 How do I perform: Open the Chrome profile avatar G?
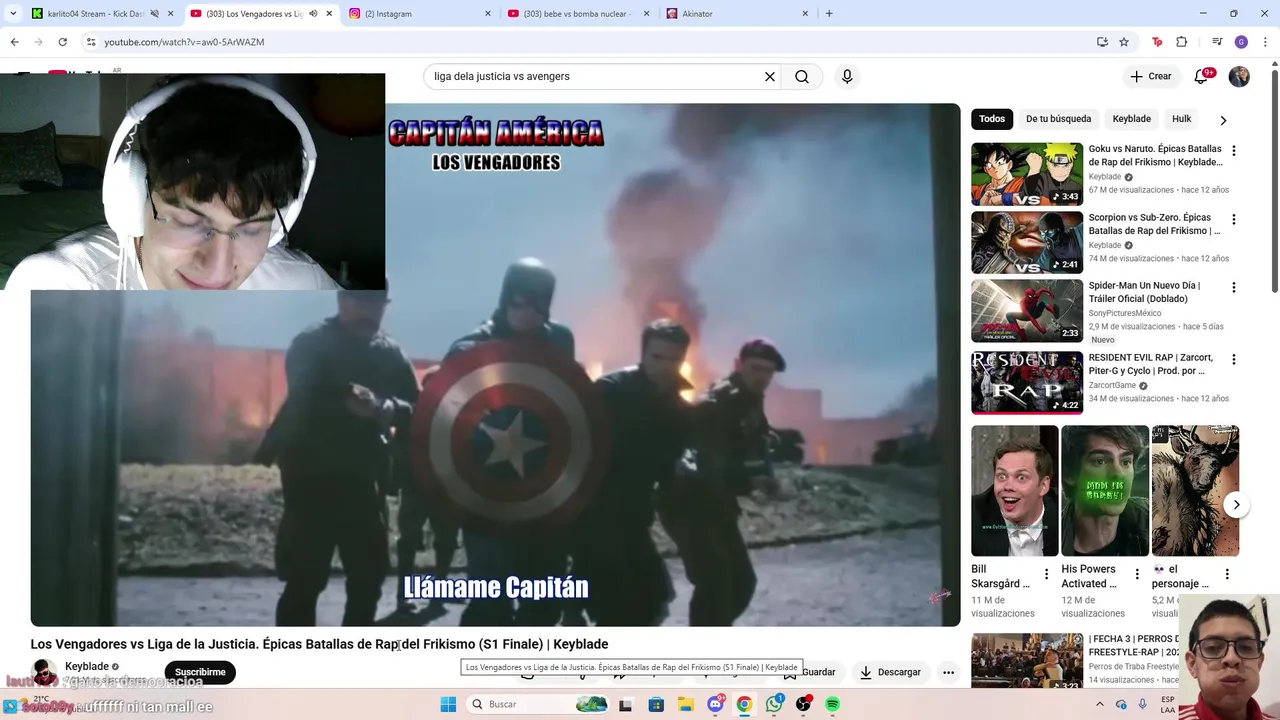coord(1241,42)
